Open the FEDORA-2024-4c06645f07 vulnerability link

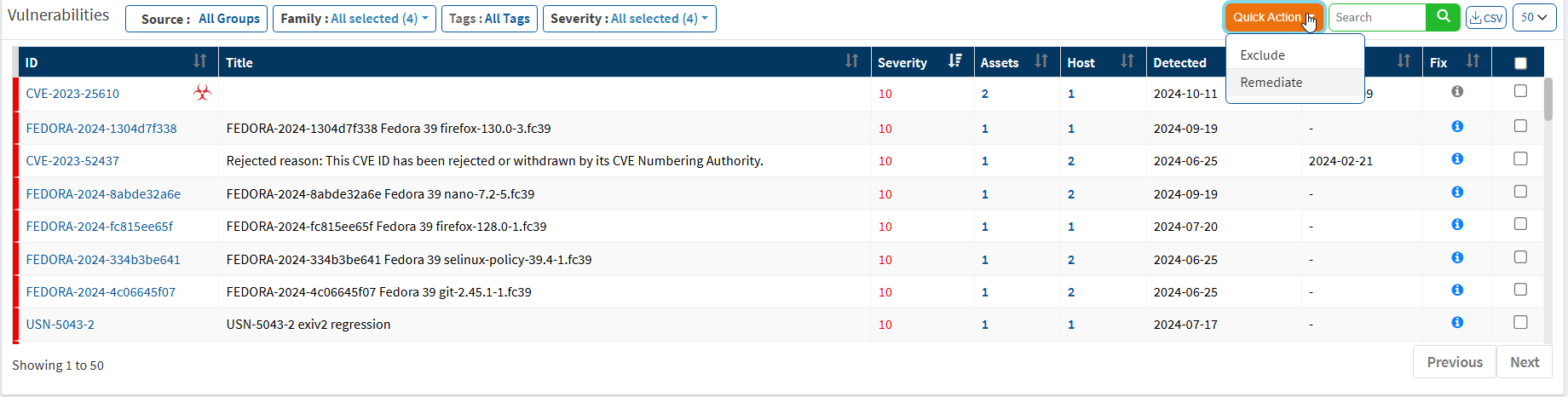(x=101, y=292)
